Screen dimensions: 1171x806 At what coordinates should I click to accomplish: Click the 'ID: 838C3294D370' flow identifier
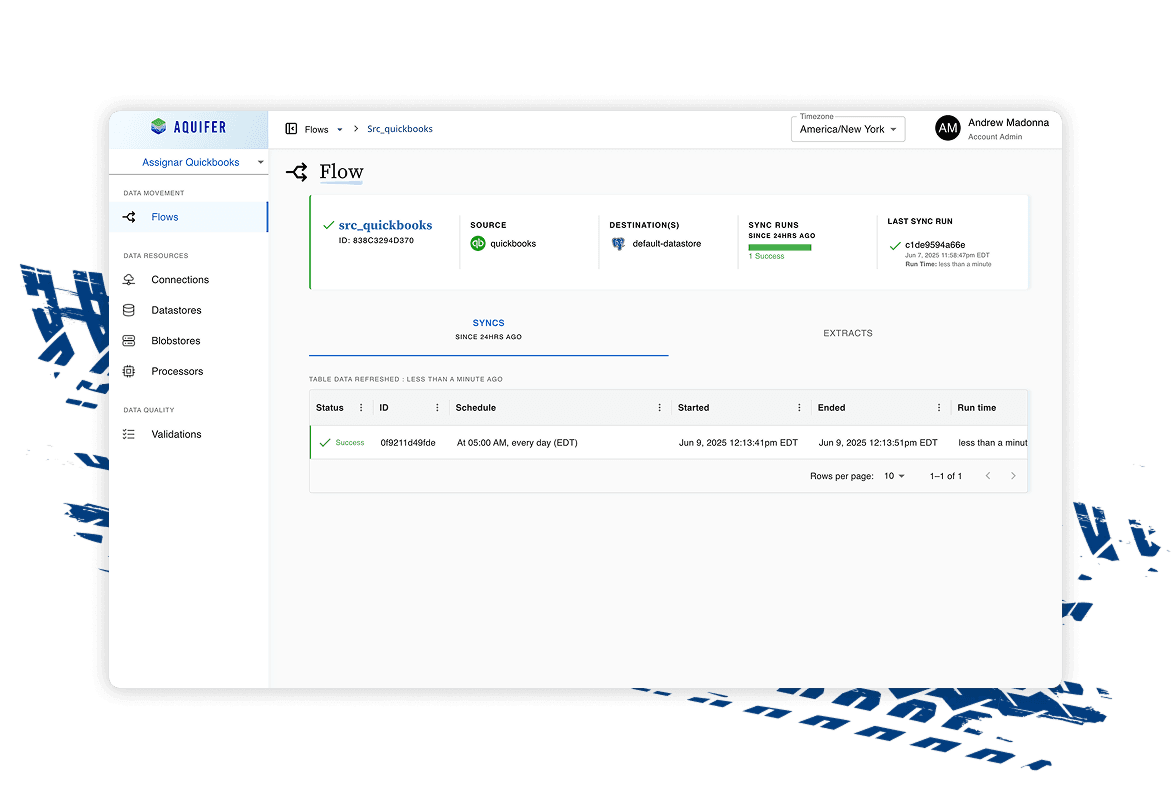click(x=376, y=241)
